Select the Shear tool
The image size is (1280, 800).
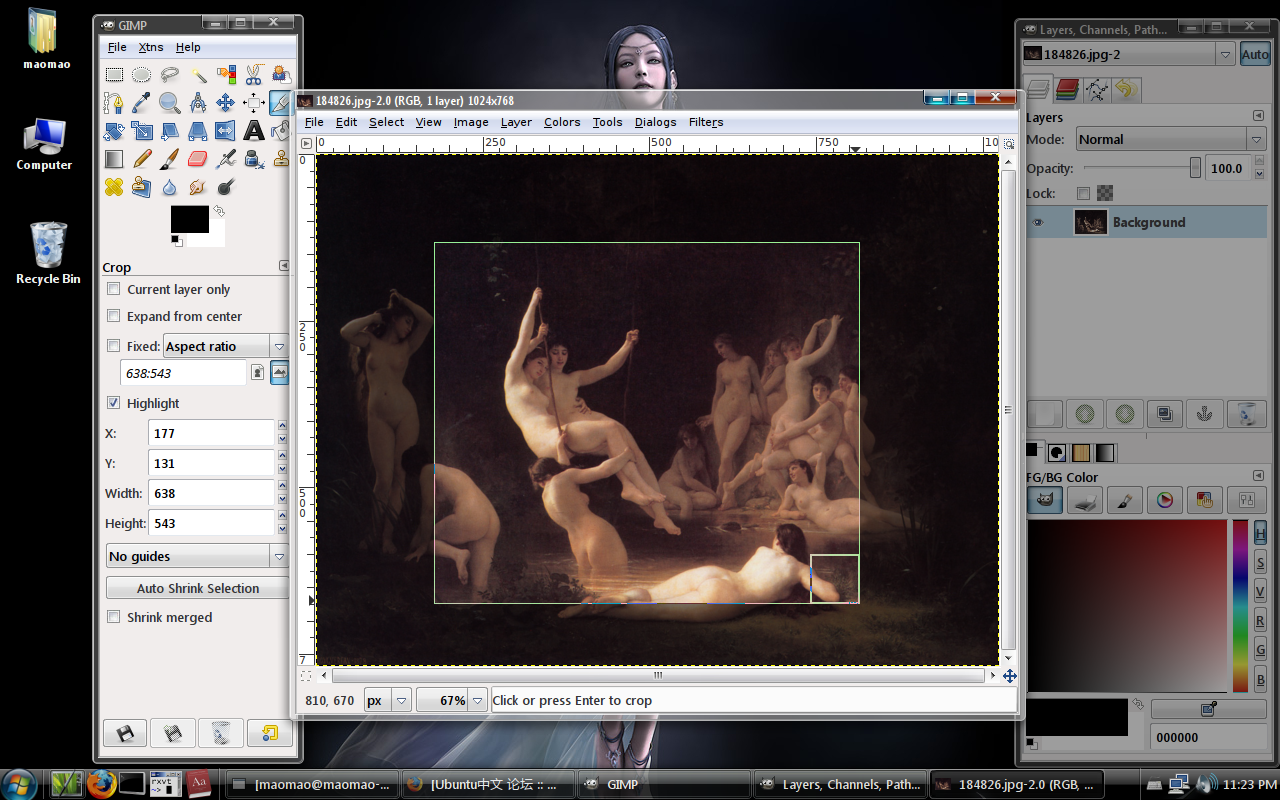click(x=170, y=131)
